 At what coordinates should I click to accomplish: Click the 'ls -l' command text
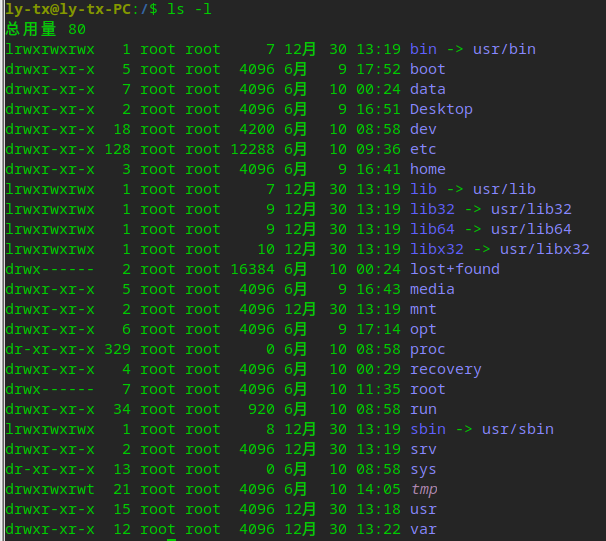pos(189,9)
